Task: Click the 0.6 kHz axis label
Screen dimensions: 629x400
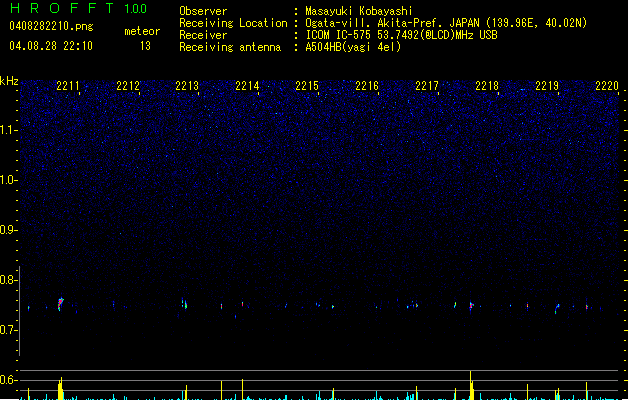Action: (x=8, y=380)
